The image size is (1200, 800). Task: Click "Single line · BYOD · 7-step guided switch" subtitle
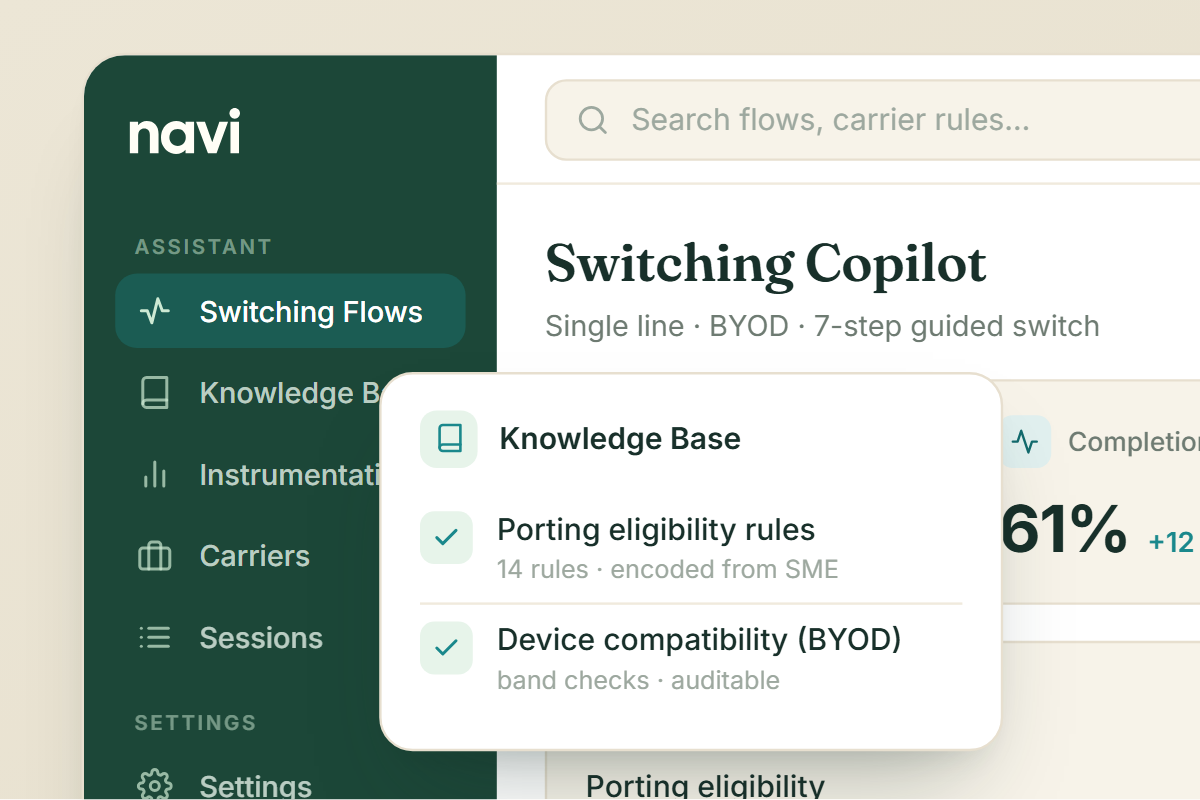[822, 326]
